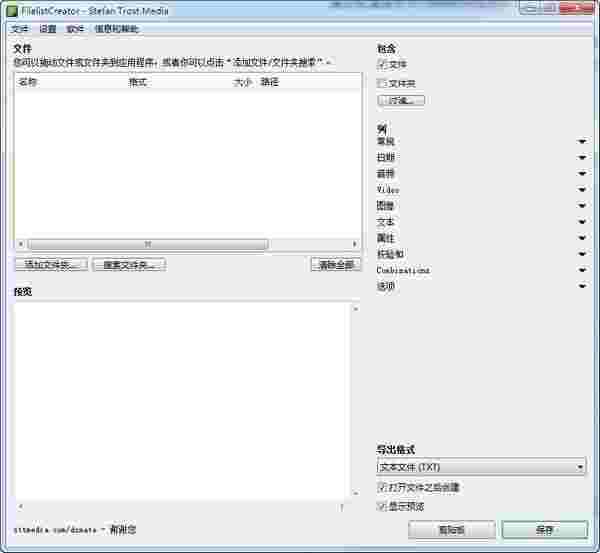The width and height of the screenshot is (600, 553).
Task: Sort file list by 名称 column
Action: pyautogui.click(x=28, y=82)
